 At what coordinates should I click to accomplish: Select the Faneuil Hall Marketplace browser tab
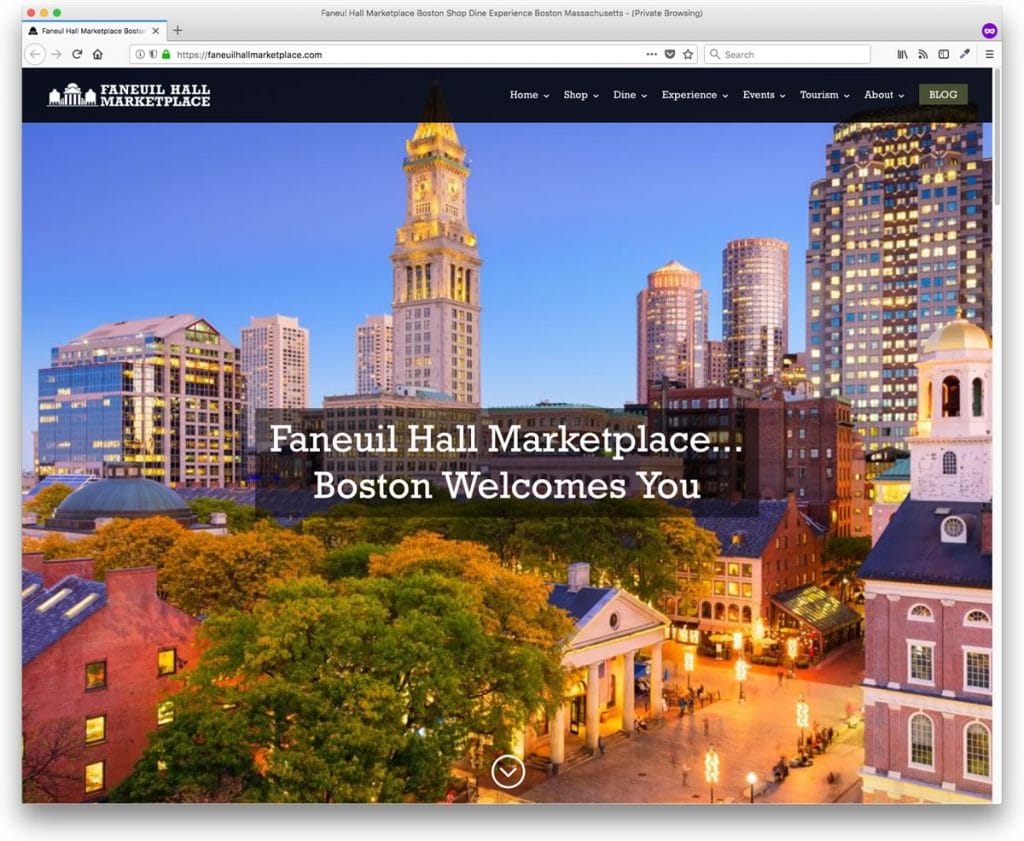point(94,31)
